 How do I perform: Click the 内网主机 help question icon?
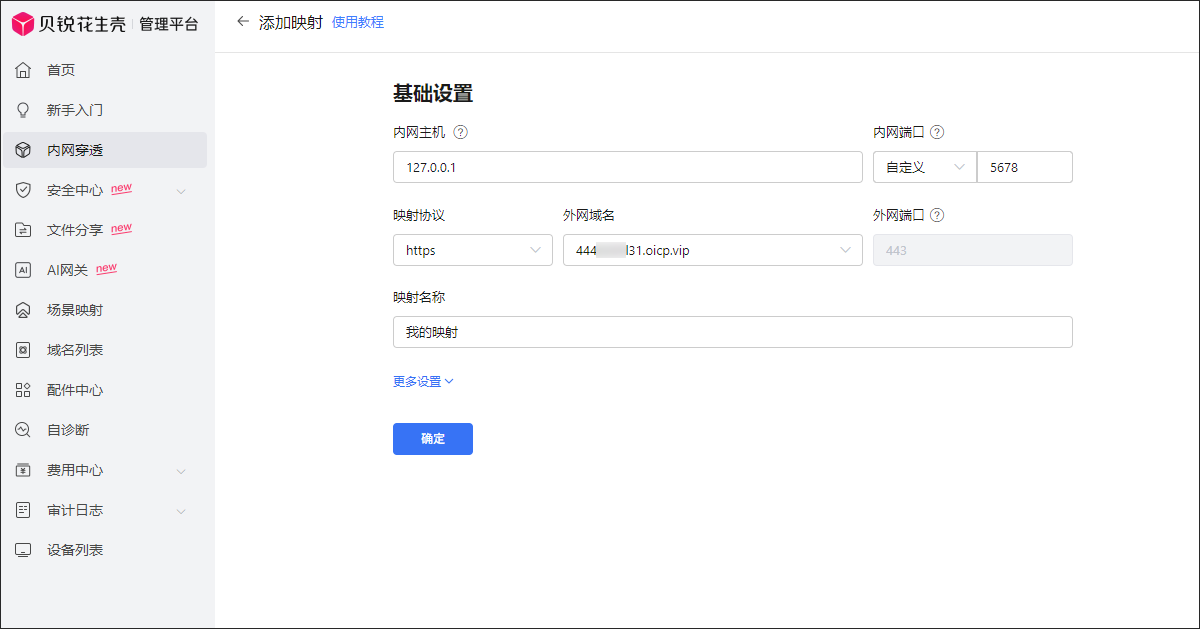(461, 132)
